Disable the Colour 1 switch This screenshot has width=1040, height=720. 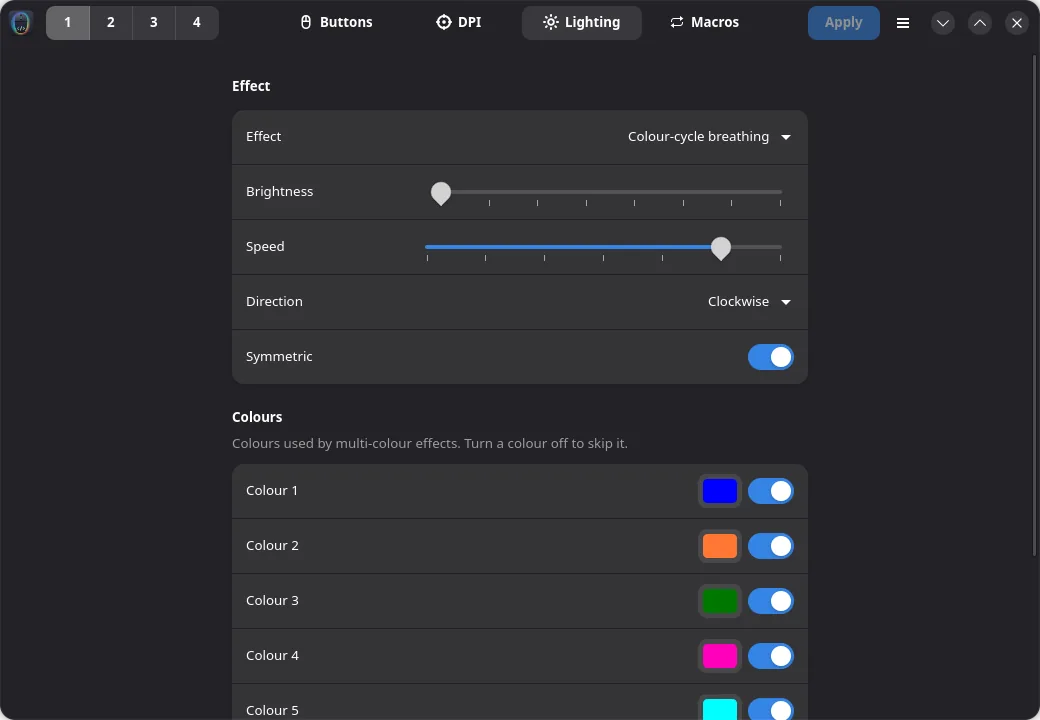pos(771,491)
